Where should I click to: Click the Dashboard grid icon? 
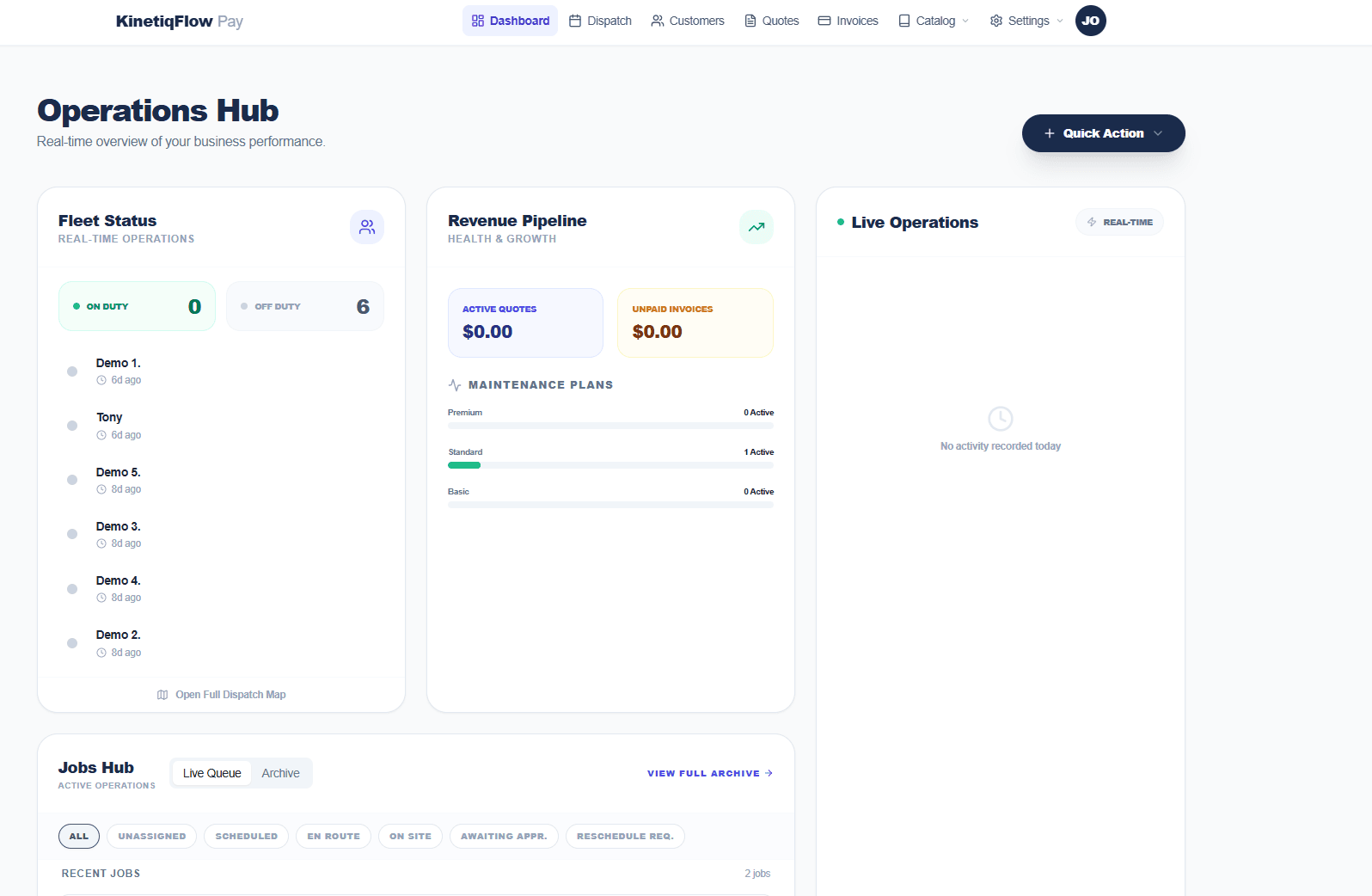(x=478, y=21)
